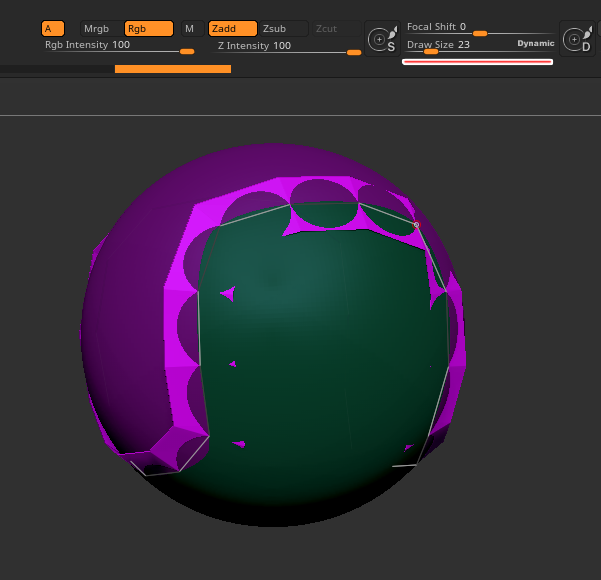Screen dimensions: 601x580
Task: Click the teal center area of the sphere
Action: click(x=320, y=340)
